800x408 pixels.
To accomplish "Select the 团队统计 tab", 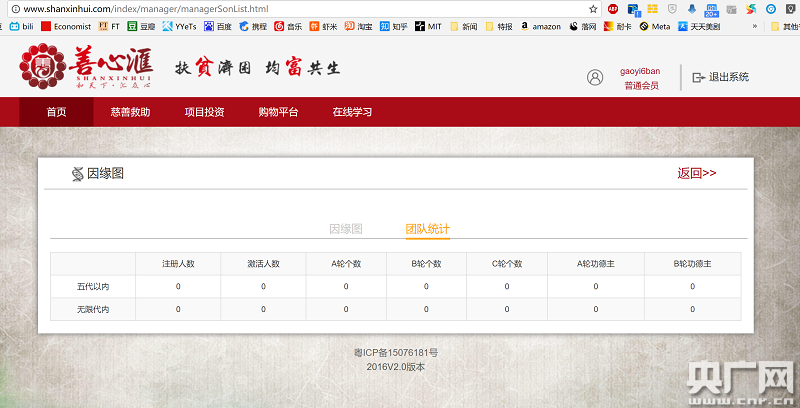I will 427,229.
